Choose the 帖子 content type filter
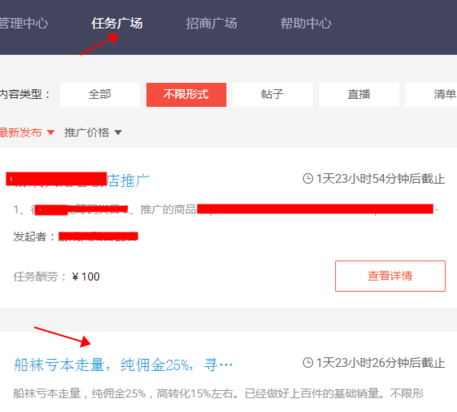This screenshot has height=412, width=457. pyautogui.click(x=272, y=95)
